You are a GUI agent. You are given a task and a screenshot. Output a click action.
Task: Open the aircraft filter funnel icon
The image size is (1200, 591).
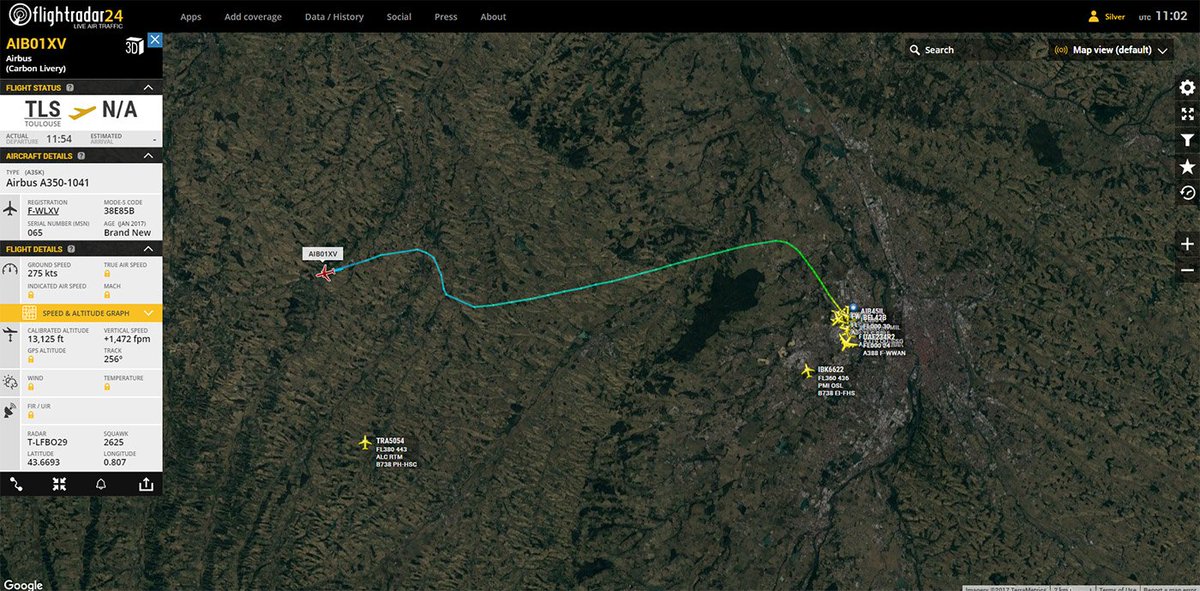1187,141
